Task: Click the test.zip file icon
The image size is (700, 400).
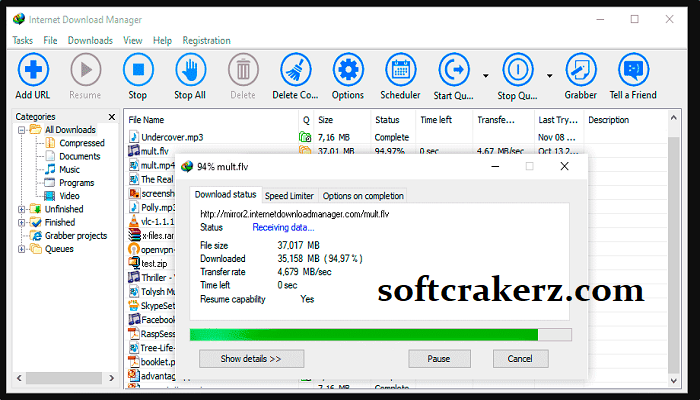Action: [133, 263]
